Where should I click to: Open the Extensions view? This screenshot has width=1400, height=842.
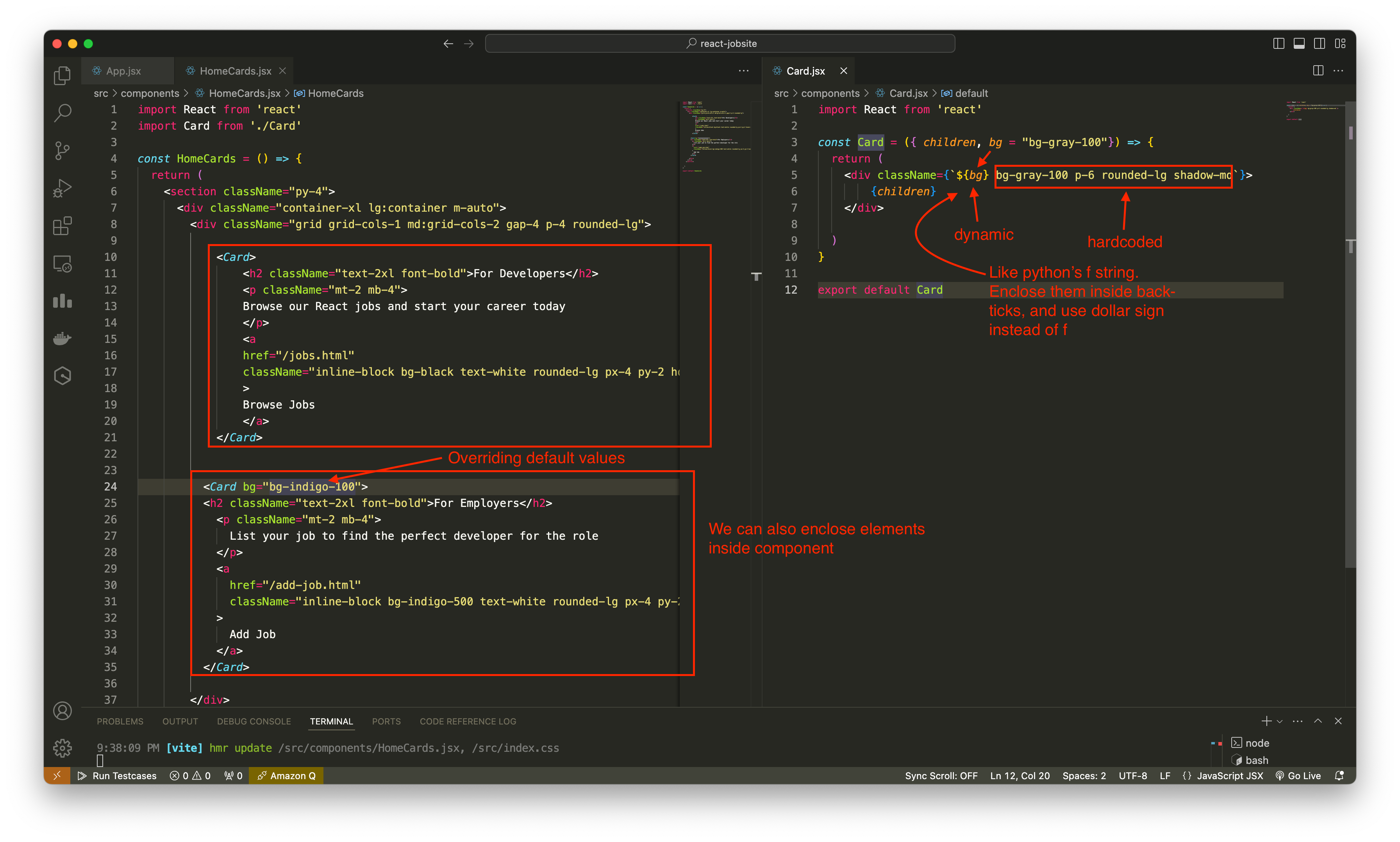[62, 225]
